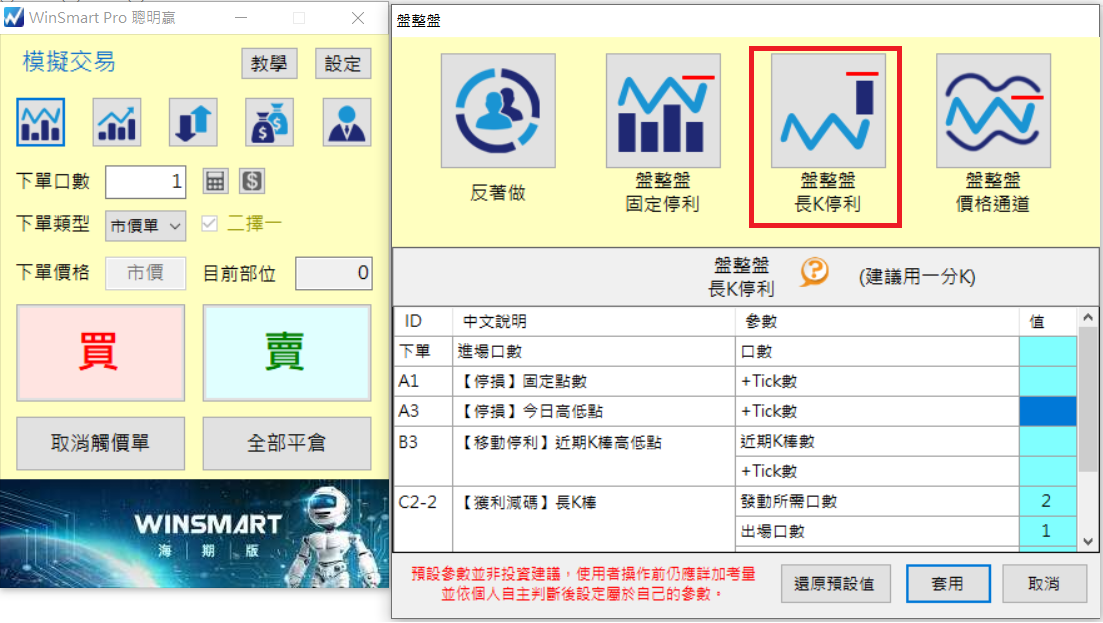Click the 【停損】固定點數 description cell
Viewport: 1103px width, 623px height.
[594, 381]
